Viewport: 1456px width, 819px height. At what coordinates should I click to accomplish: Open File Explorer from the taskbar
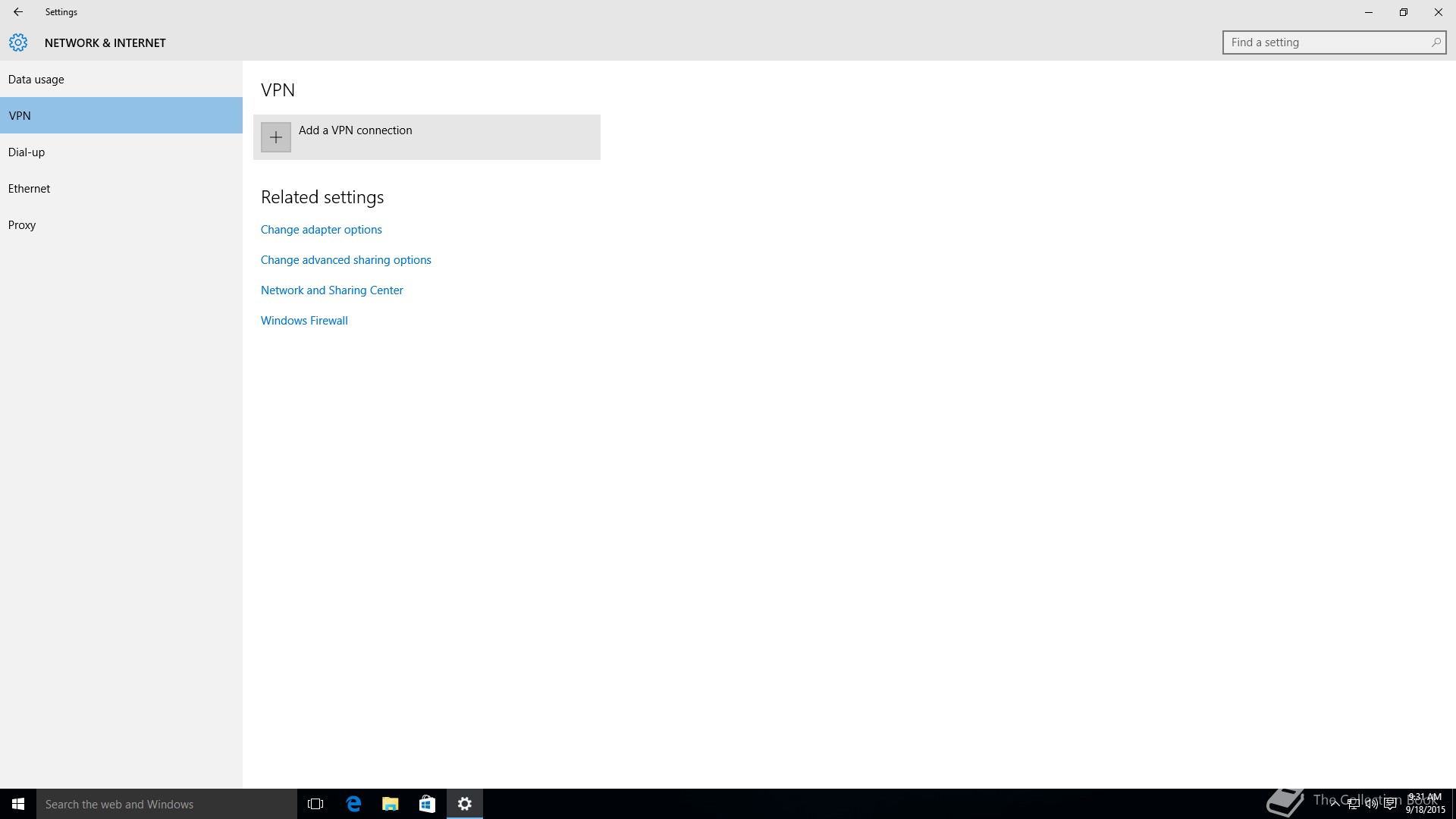(x=390, y=804)
